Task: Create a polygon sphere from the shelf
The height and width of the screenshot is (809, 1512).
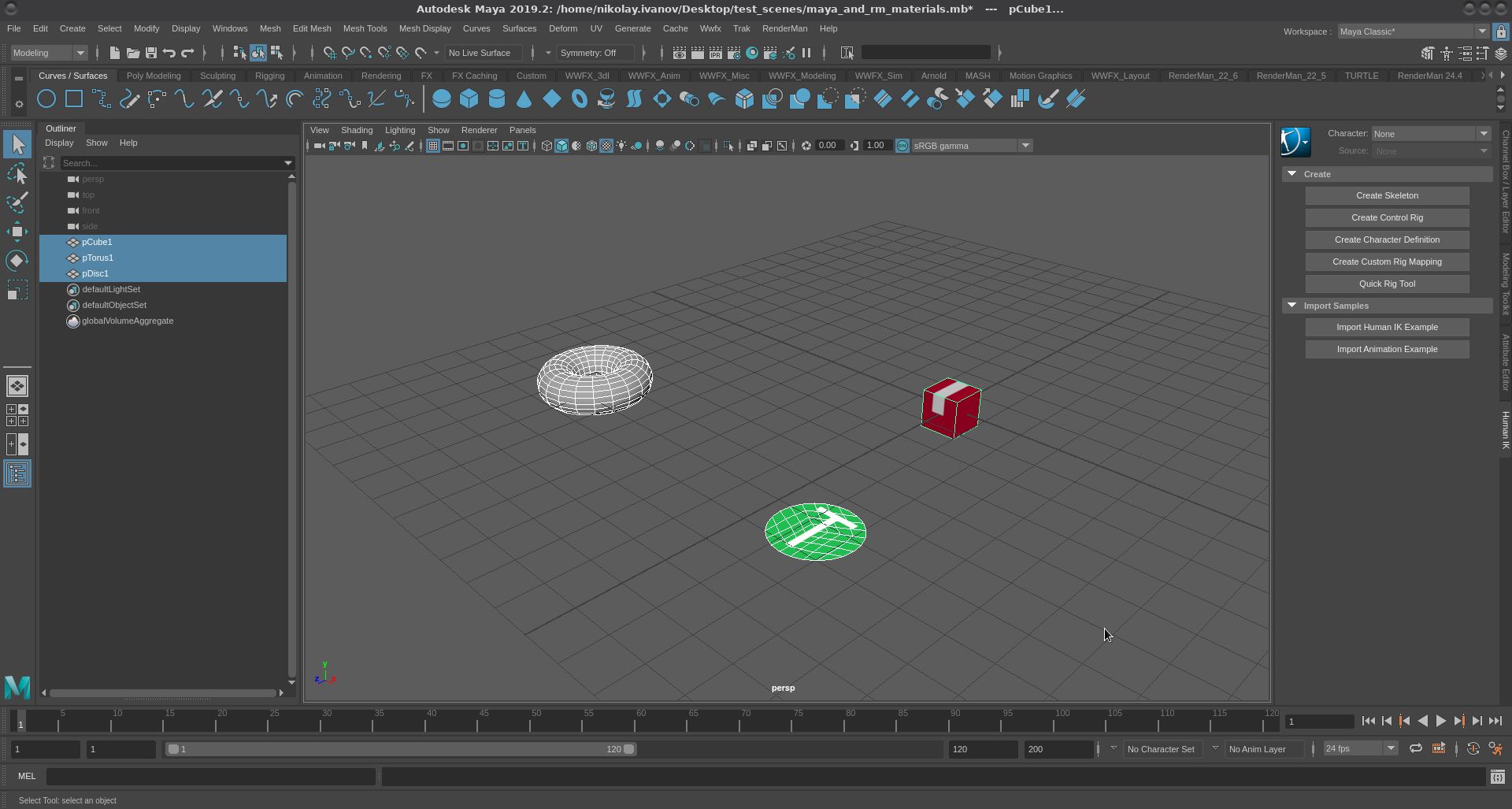Action: [442, 99]
